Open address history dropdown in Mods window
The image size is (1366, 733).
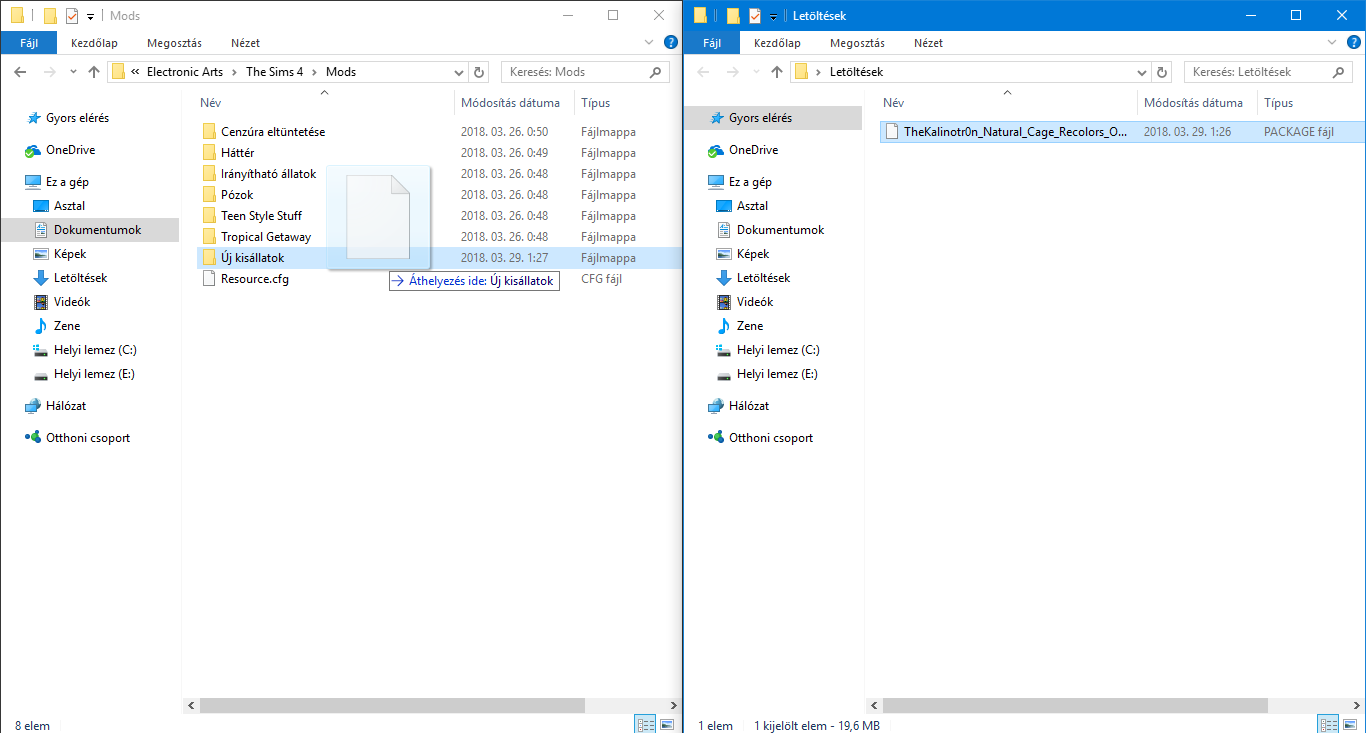coord(459,72)
